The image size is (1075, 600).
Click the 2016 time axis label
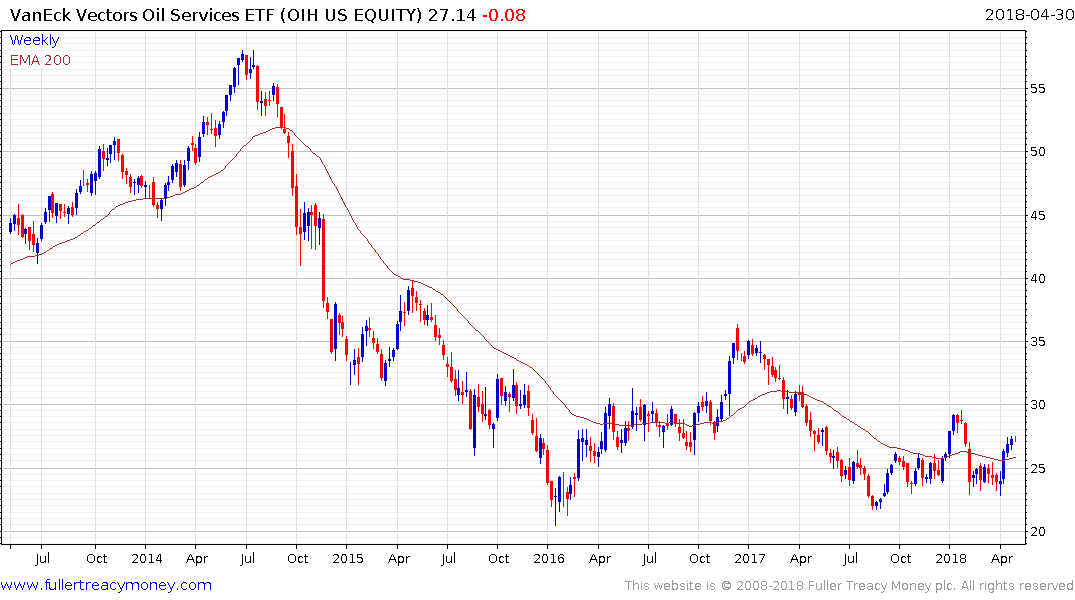[548, 558]
